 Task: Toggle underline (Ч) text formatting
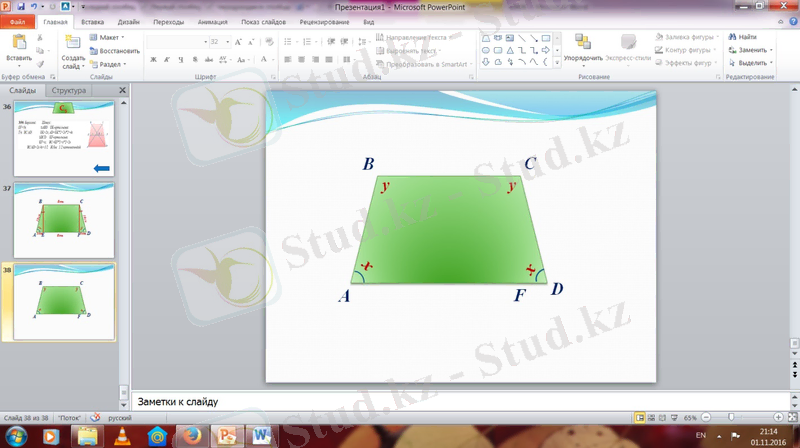point(181,59)
